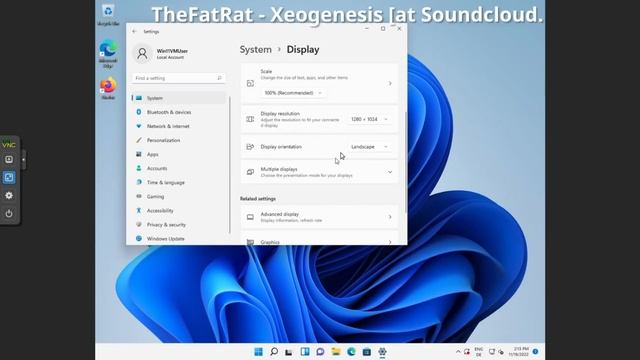640x360 pixels.
Task: Open the Display resolution dropdown
Action: point(369,119)
